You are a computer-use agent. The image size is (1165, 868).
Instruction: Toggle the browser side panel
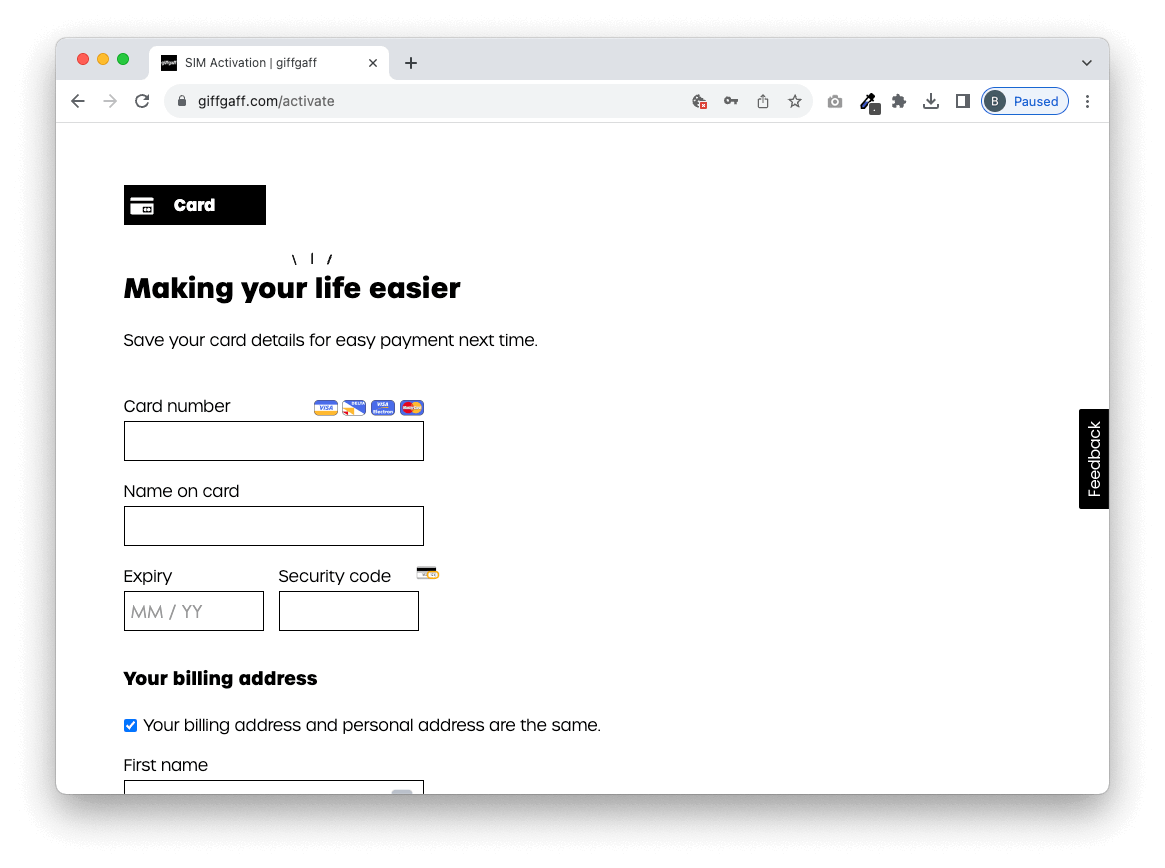coord(963,101)
